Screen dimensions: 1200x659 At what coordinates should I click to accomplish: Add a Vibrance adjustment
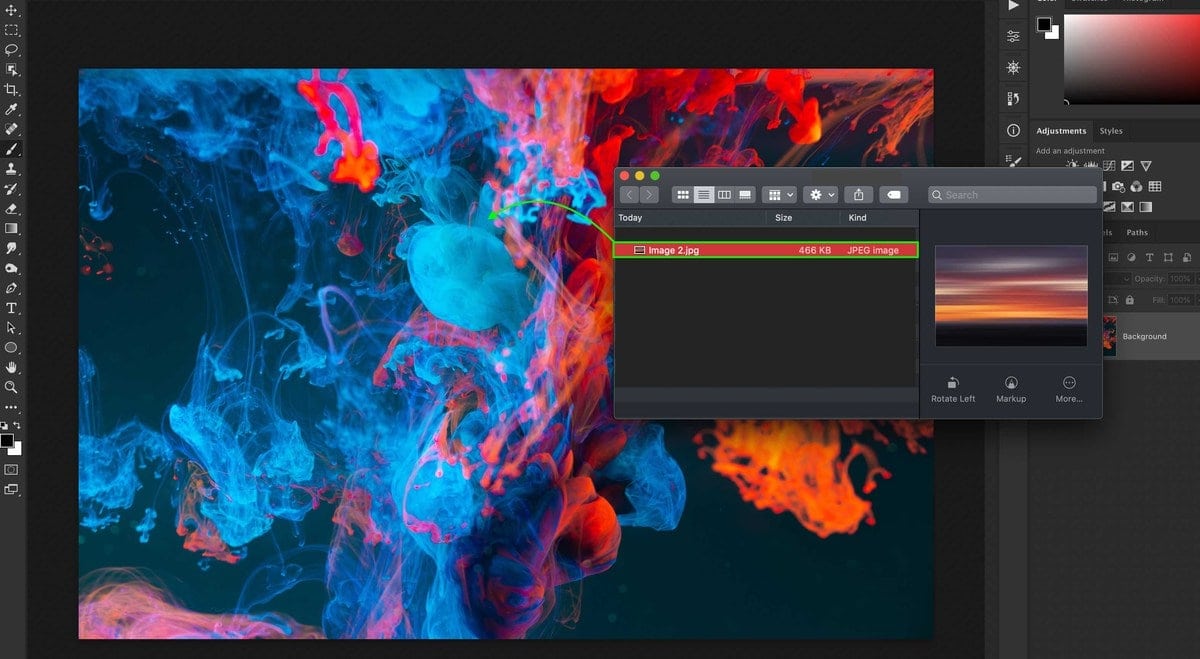(x=1146, y=166)
